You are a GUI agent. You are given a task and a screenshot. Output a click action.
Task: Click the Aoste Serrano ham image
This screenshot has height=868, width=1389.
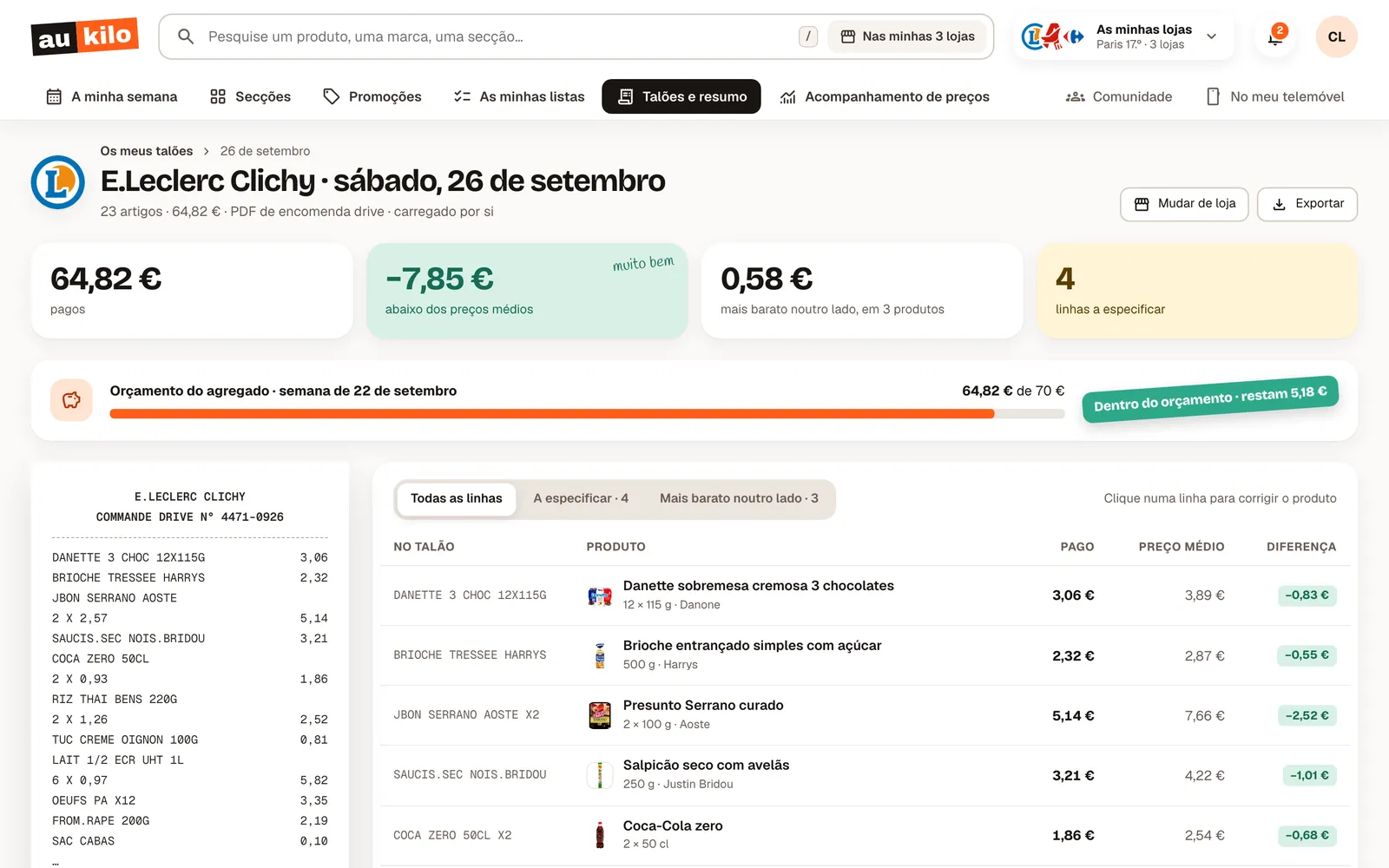[600, 715]
